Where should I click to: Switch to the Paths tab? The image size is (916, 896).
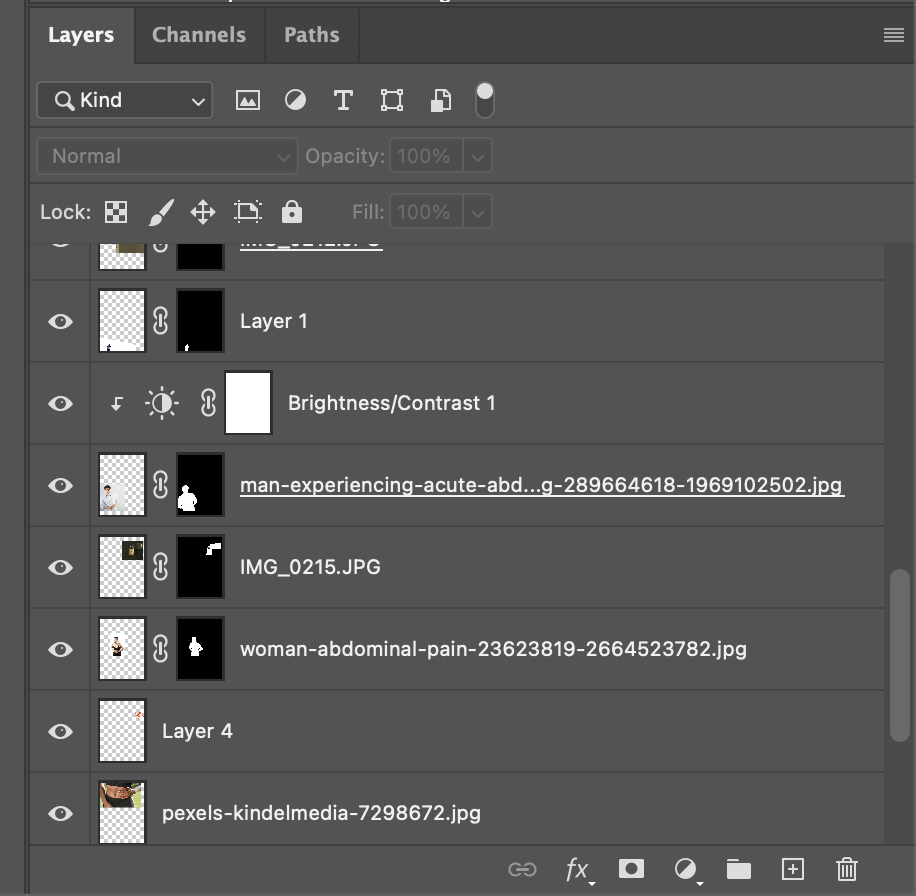coord(311,35)
